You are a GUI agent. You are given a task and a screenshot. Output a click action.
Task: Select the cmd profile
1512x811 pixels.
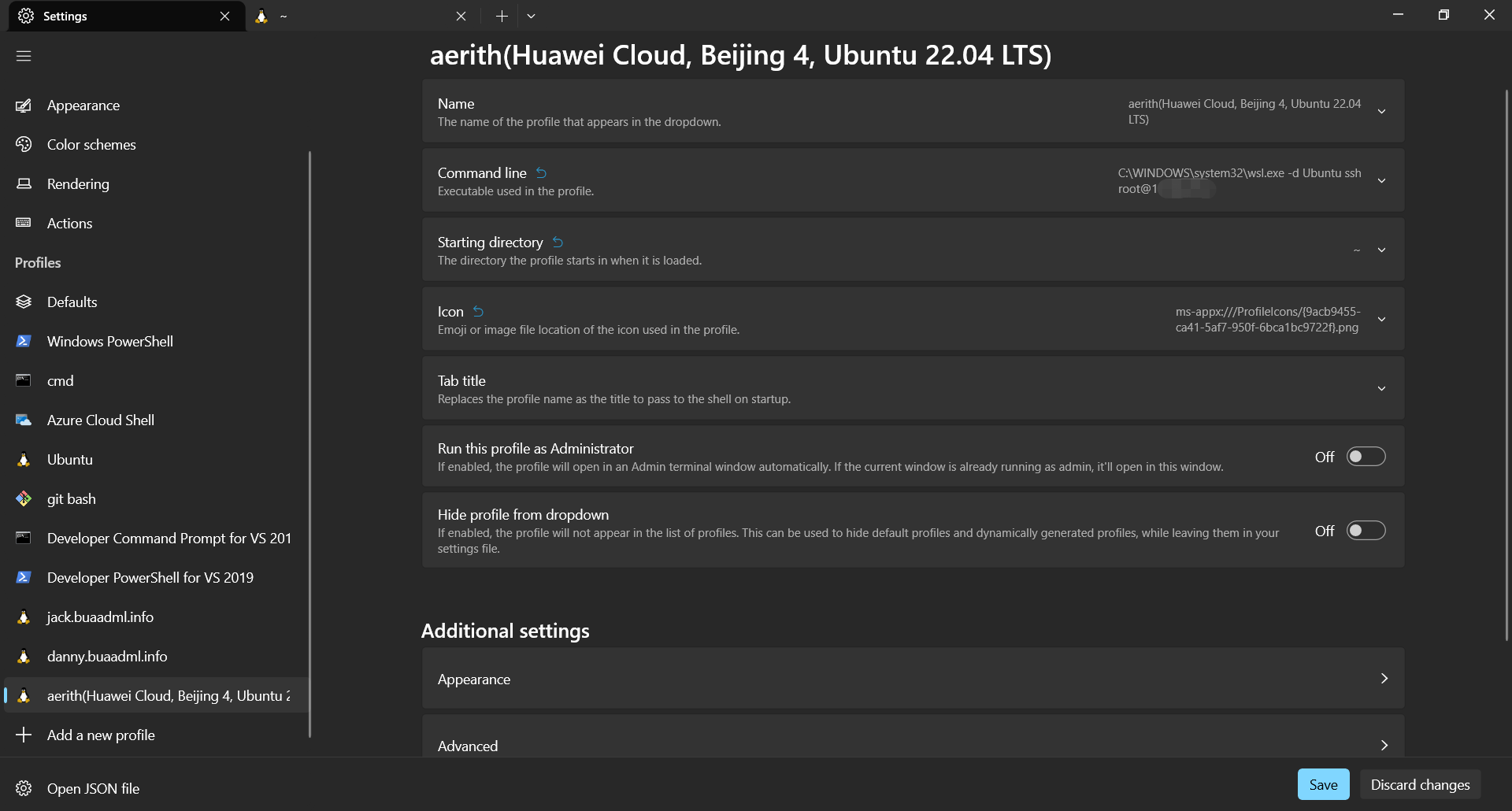point(156,381)
